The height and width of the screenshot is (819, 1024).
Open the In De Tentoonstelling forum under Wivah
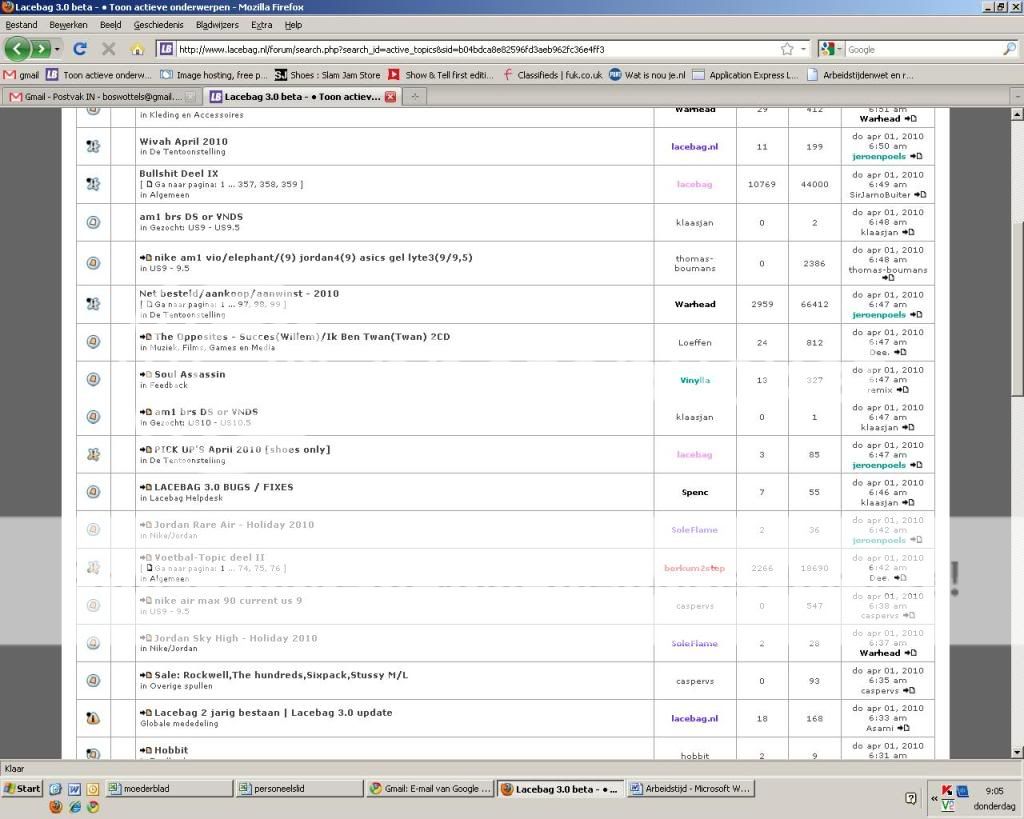(x=187, y=152)
